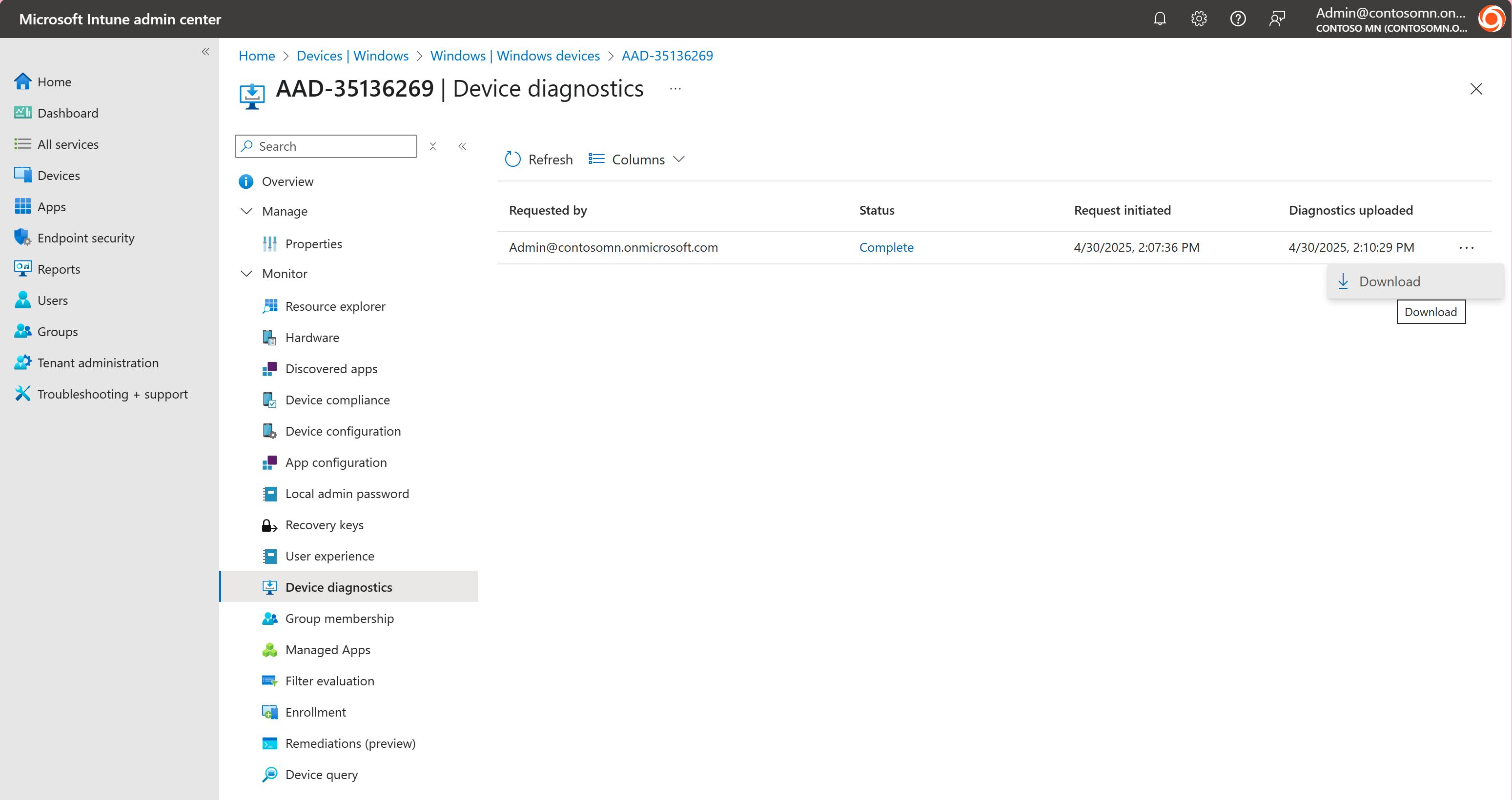This screenshot has width=1512, height=800.
Task: Select the Endpoint security sidebar icon
Action: [x=22, y=238]
